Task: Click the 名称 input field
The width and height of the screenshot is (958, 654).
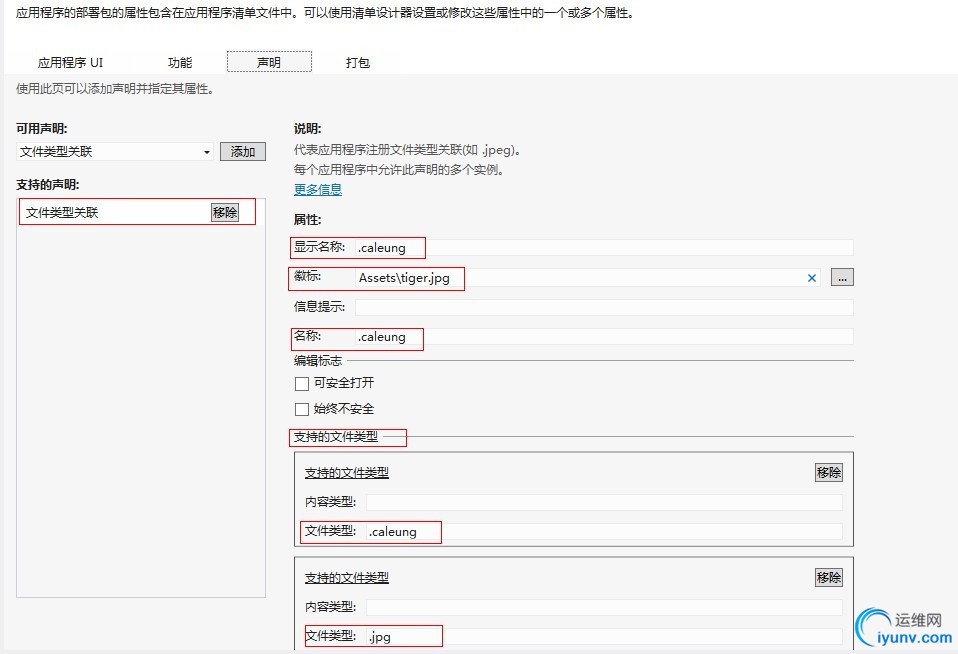Action: tap(604, 337)
